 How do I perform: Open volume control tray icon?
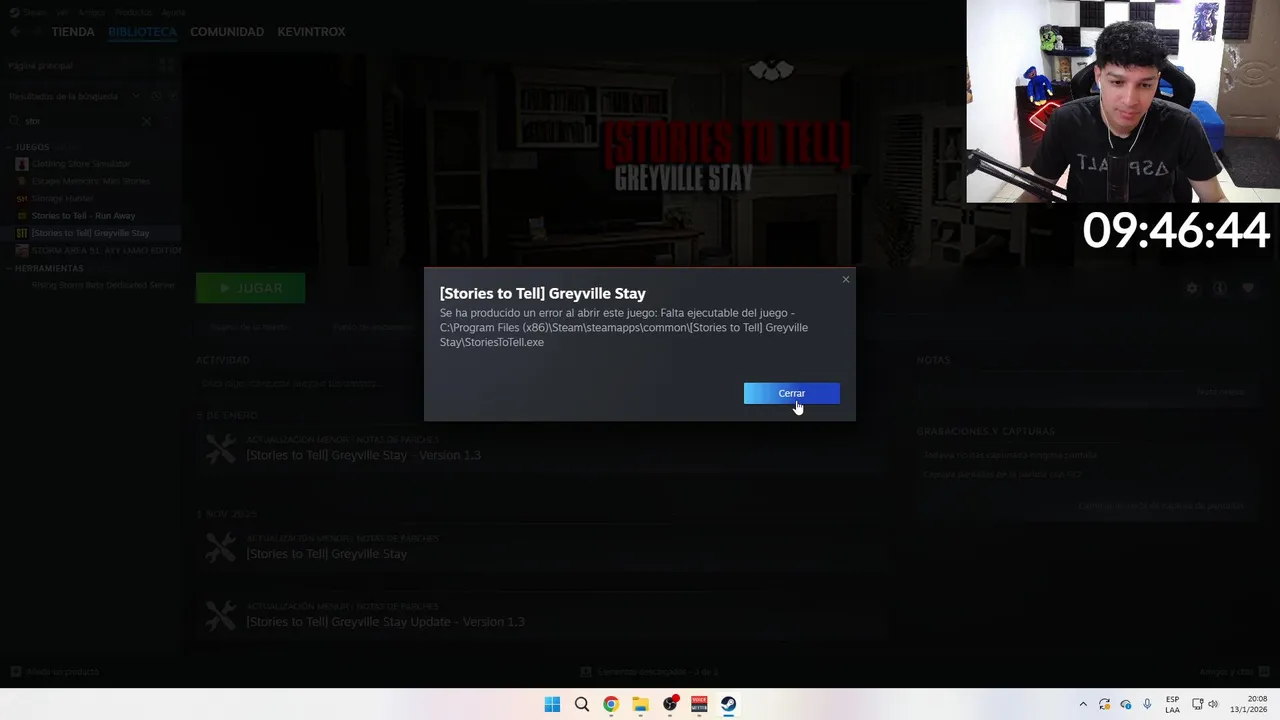point(1213,704)
